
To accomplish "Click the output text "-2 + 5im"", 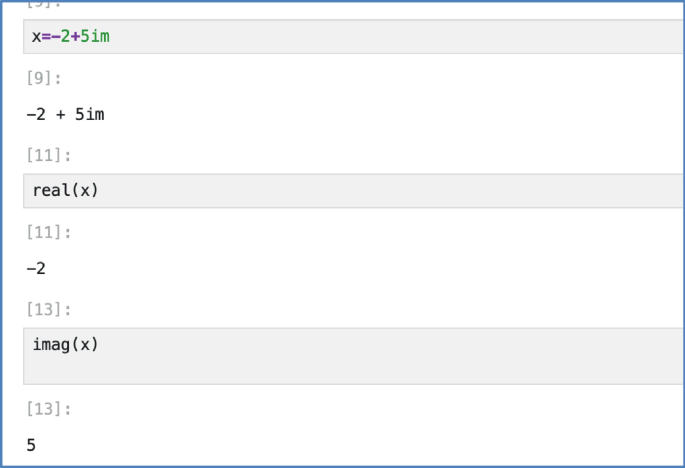I will pyautogui.click(x=66, y=114).
